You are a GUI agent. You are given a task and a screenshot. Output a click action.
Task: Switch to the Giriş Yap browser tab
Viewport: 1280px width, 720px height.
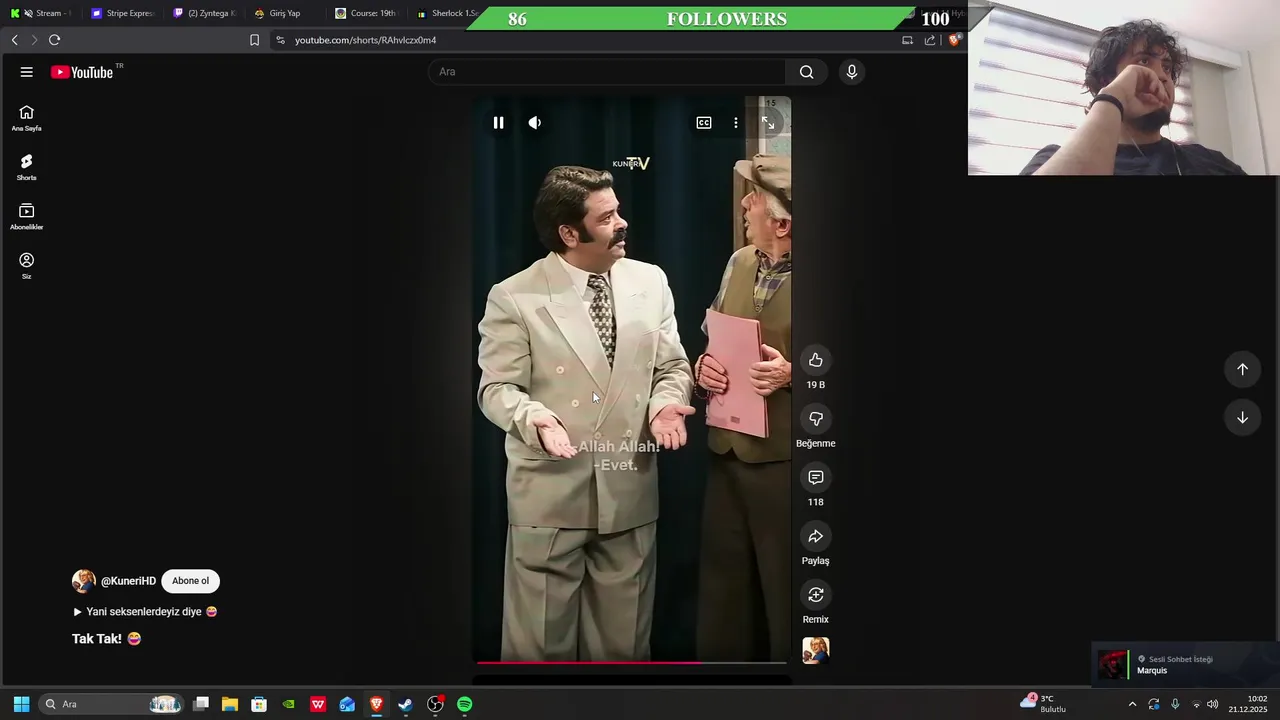pos(285,13)
